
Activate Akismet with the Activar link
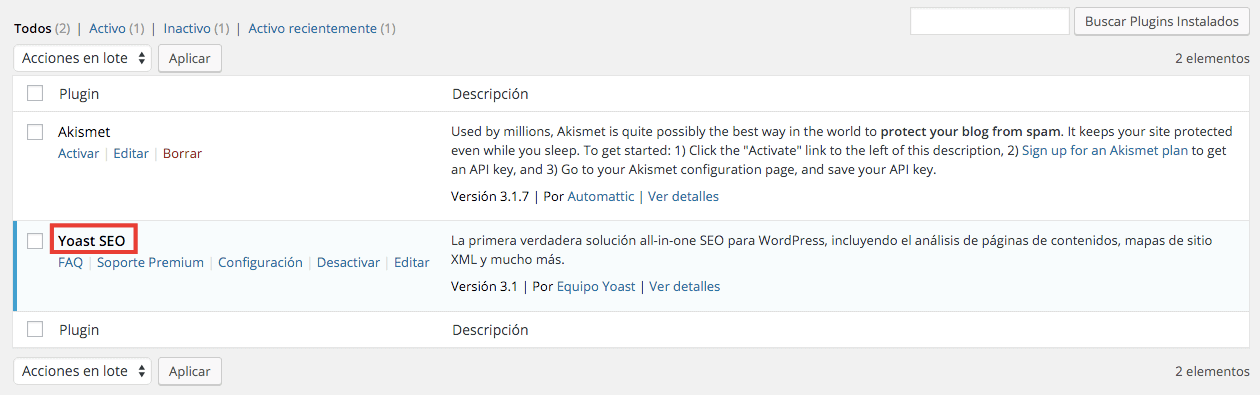pos(78,154)
